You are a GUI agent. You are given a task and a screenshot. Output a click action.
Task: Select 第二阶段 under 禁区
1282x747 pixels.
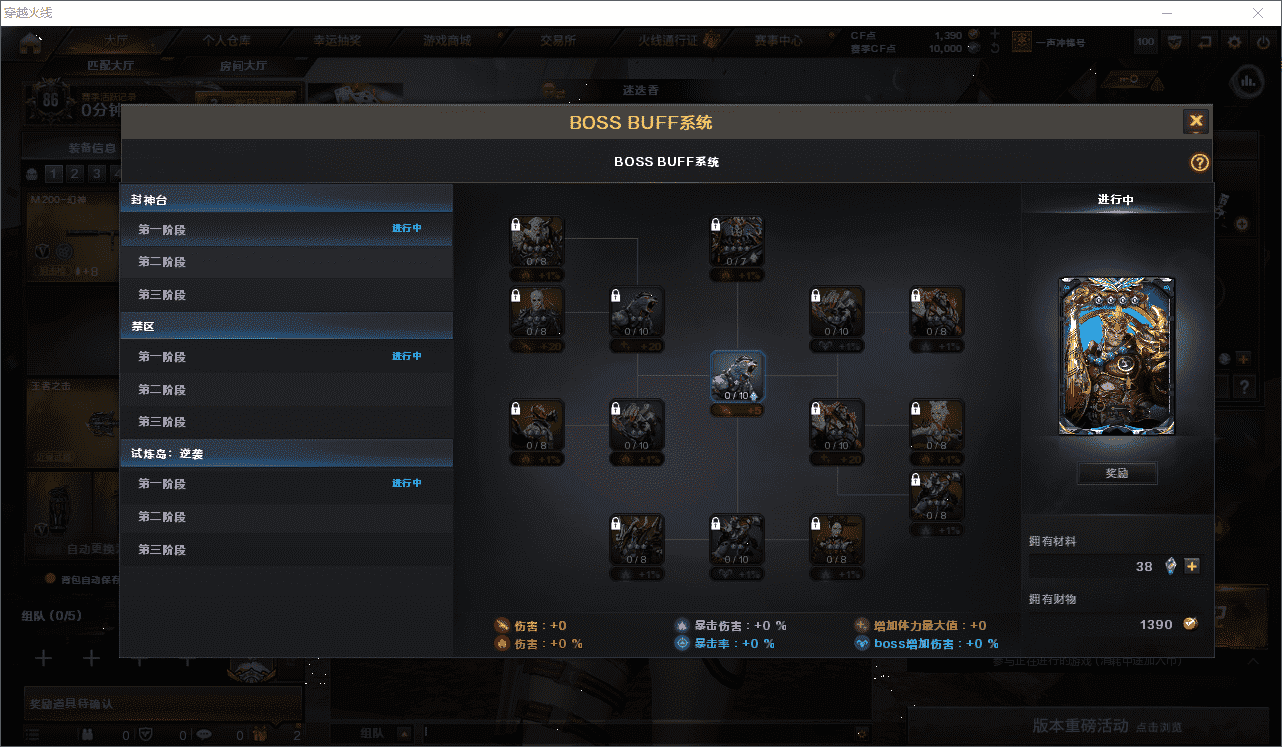286,389
